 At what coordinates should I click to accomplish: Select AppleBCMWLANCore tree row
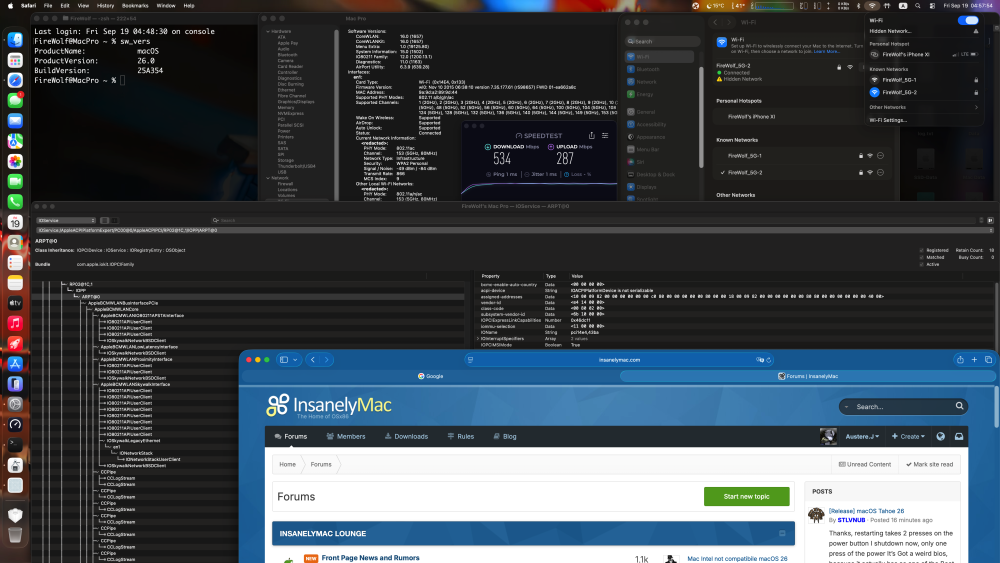116,309
